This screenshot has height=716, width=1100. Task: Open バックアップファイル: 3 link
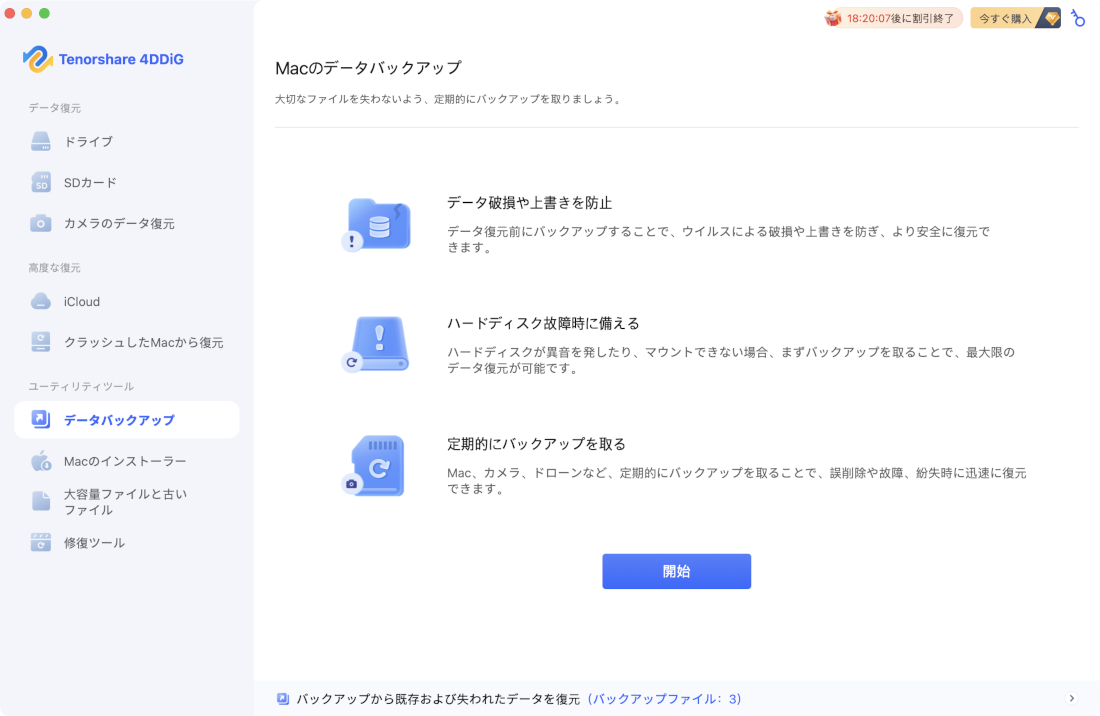664,698
